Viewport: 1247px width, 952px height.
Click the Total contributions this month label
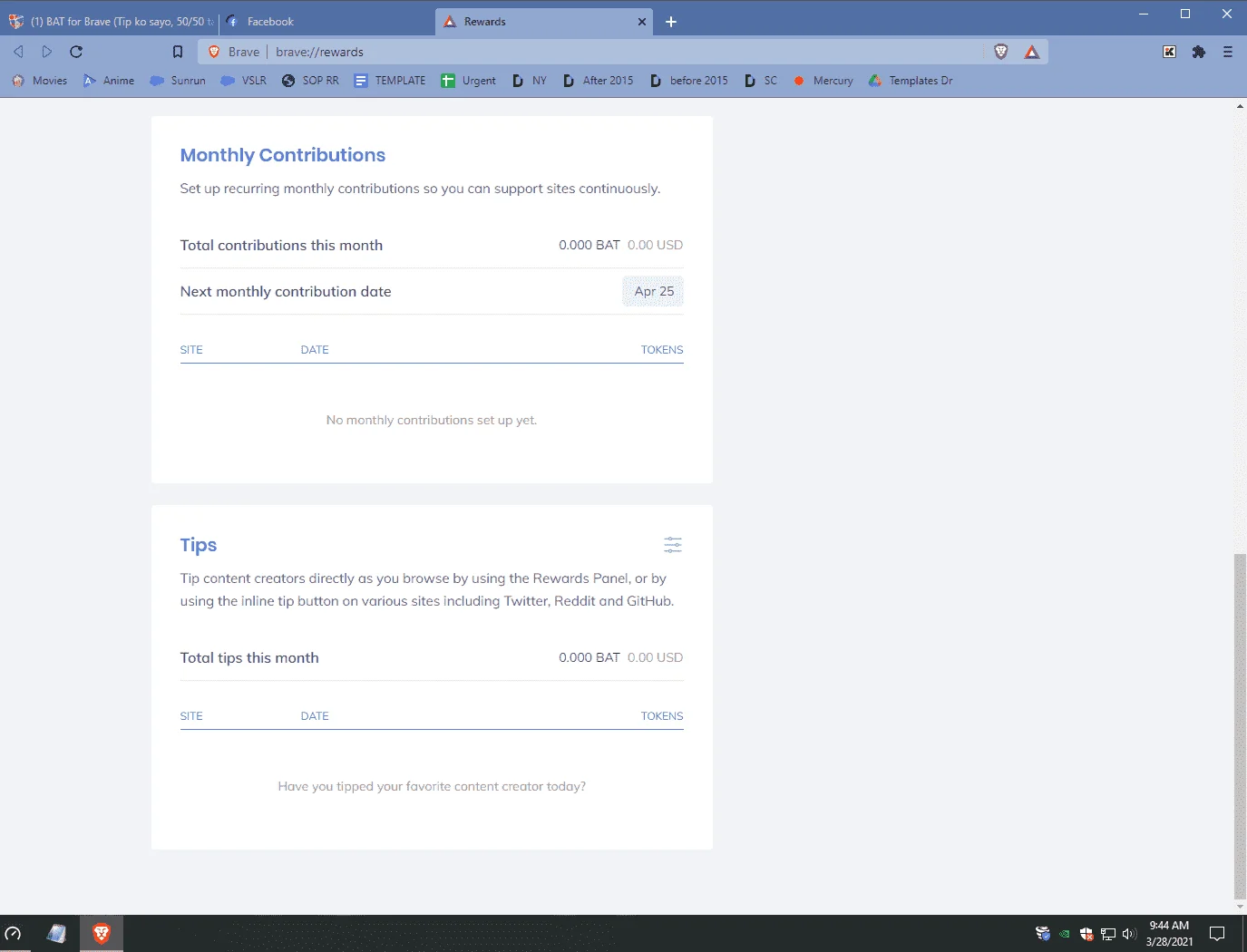pyautogui.click(x=281, y=245)
